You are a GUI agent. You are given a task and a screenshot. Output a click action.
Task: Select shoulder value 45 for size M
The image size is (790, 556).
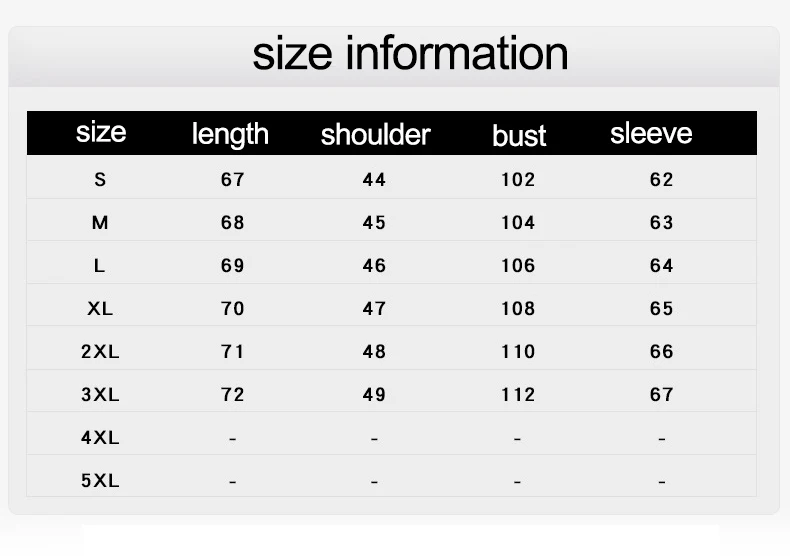[x=374, y=222]
